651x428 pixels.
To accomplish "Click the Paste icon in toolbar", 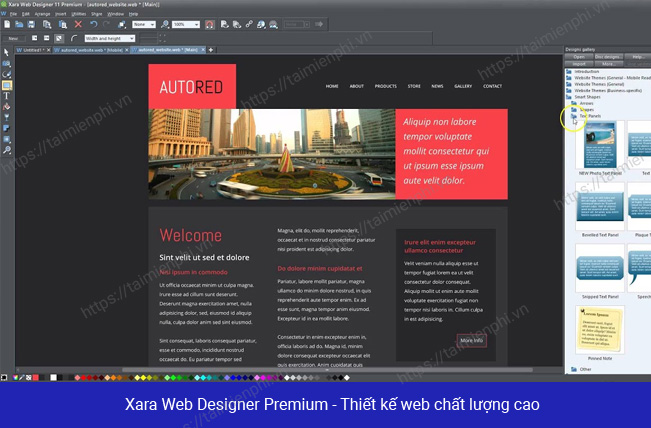I will [62, 24].
